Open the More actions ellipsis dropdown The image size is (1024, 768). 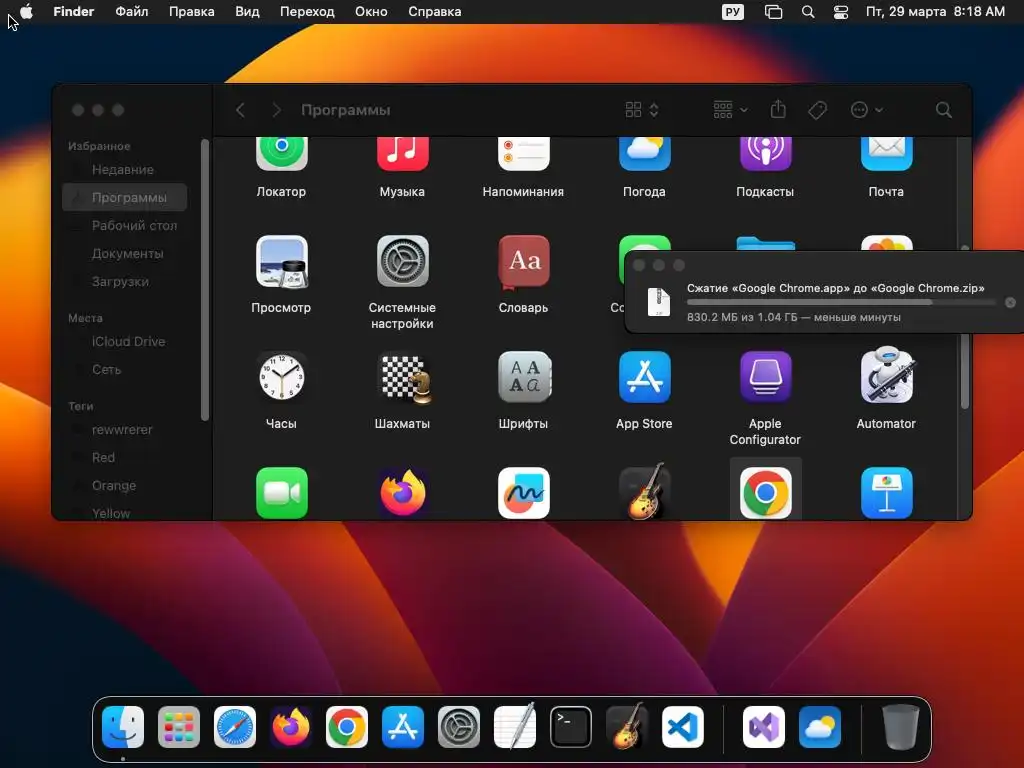867,110
